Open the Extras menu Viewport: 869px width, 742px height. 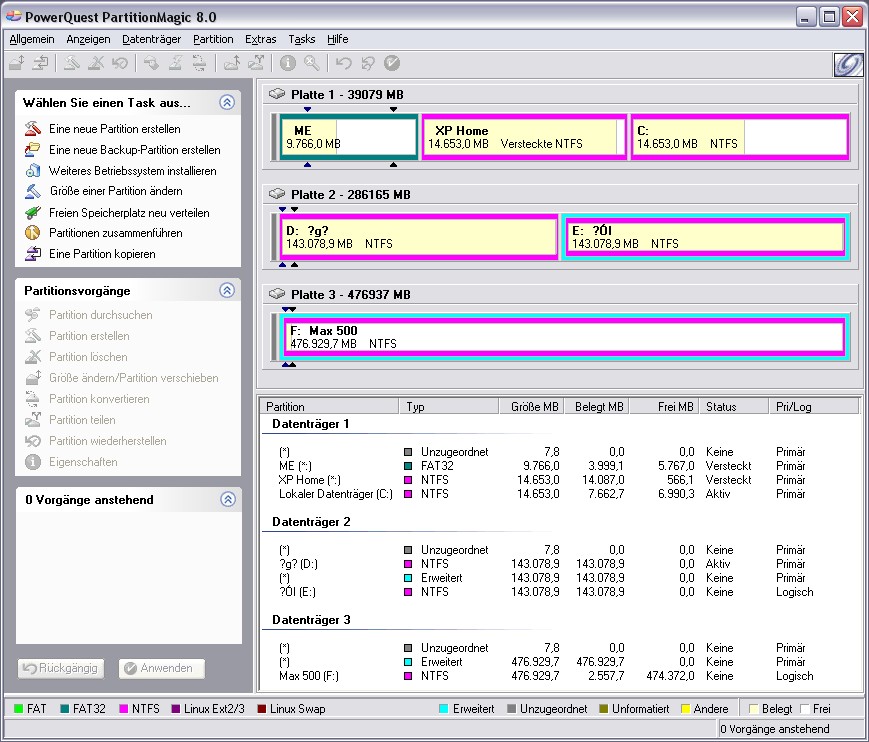[x=260, y=39]
